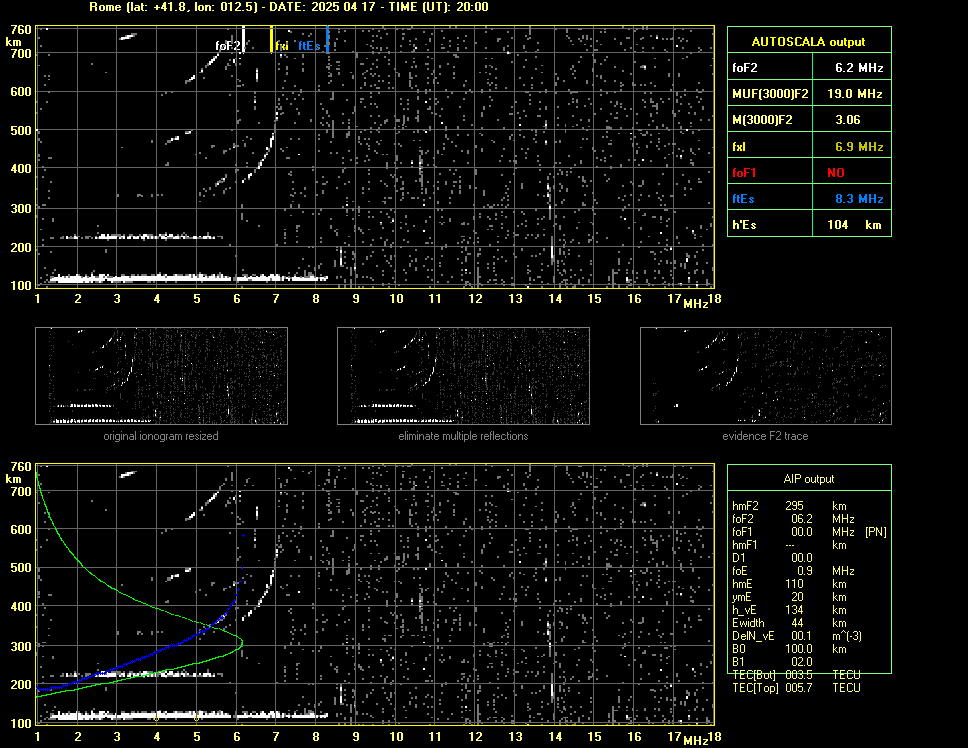Click the D1 00.0 row in AIP output
The width and height of the screenshot is (968, 748).
[772, 558]
